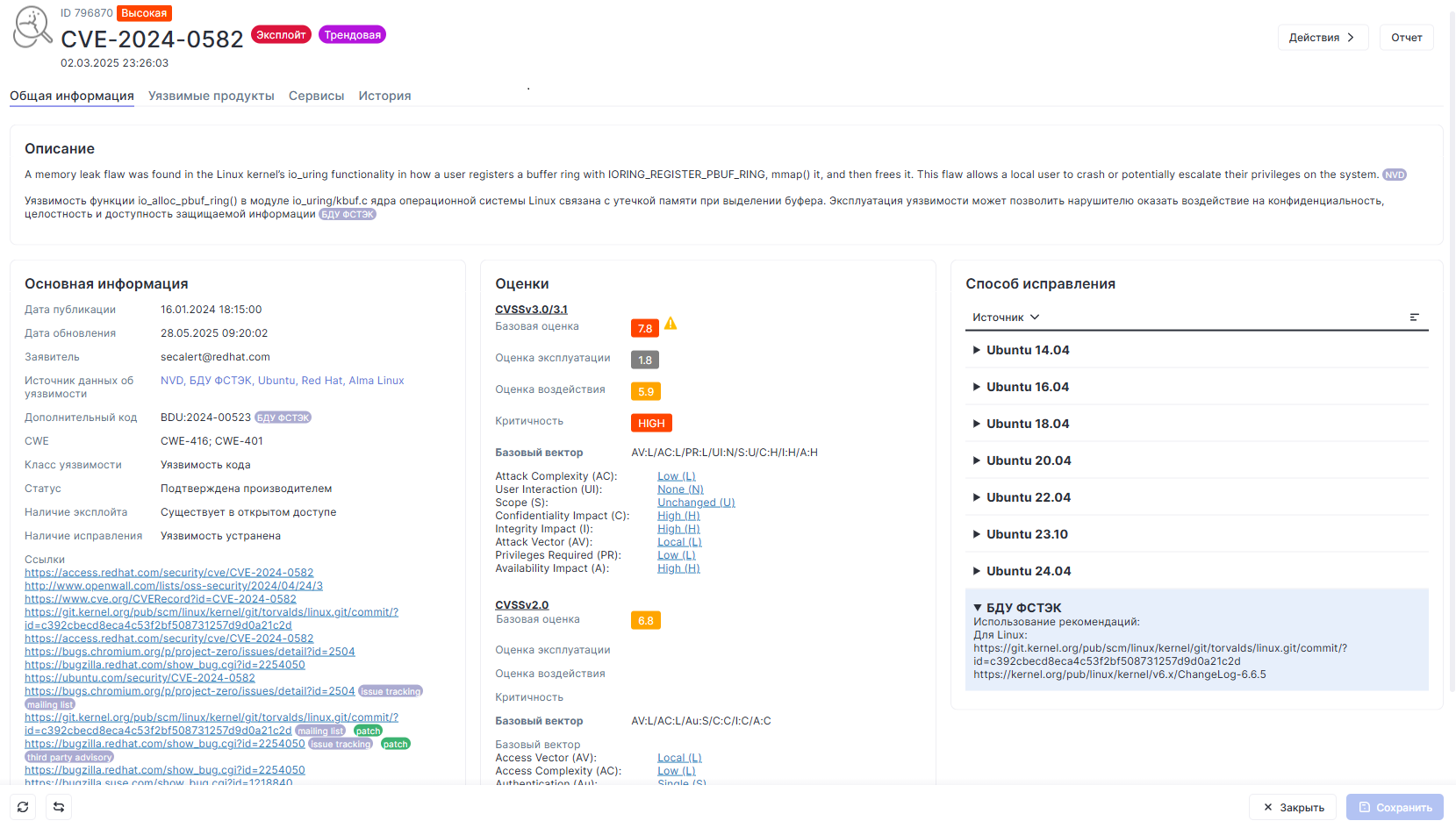
Task: Click the БДУ ФСТЭК badge next to BDU:2024-00523
Action: 283,418
